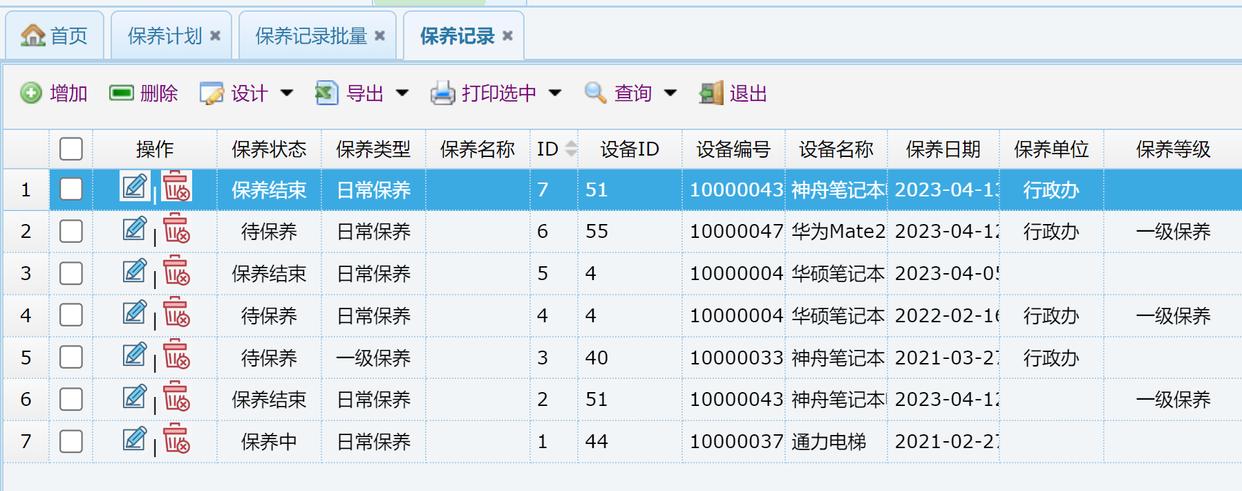Image resolution: width=1242 pixels, height=491 pixels.
Task: Expand the 设计 dropdown arrow
Action: [x=287, y=93]
